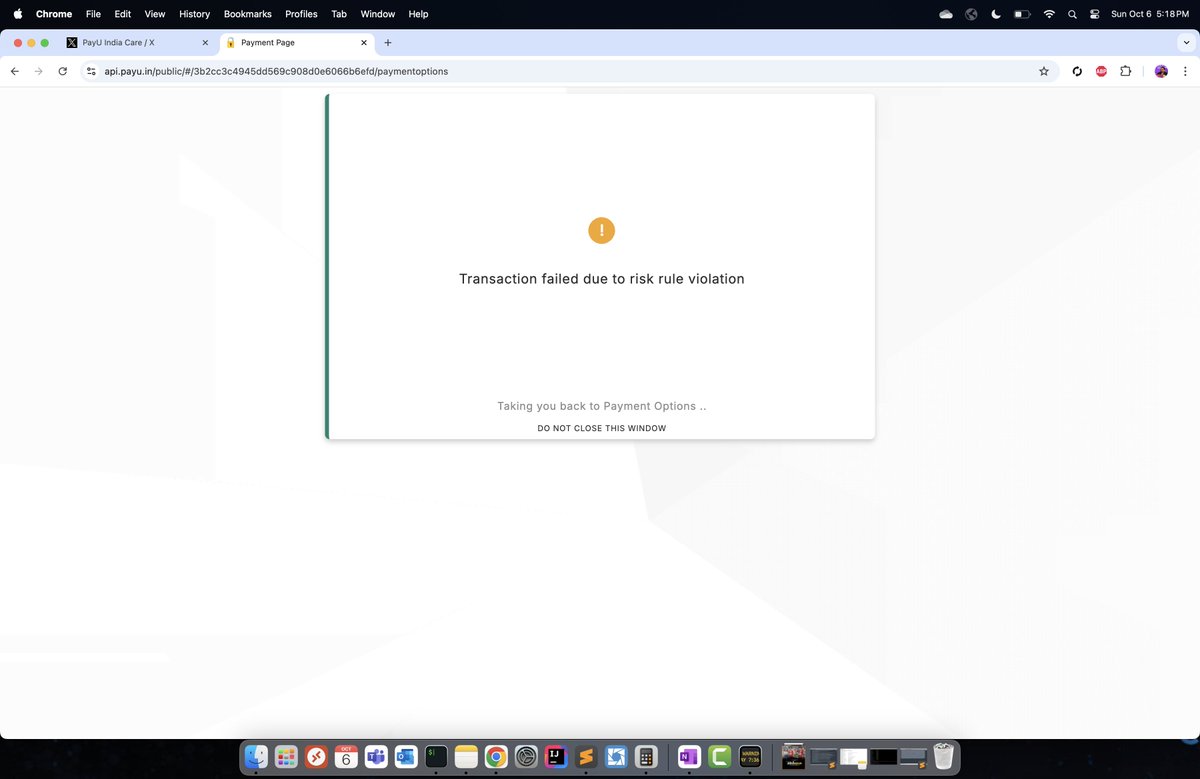This screenshot has width=1200, height=779.
Task: Click the first minimized window thumbnail in Dock
Action: [x=793, y=757]
